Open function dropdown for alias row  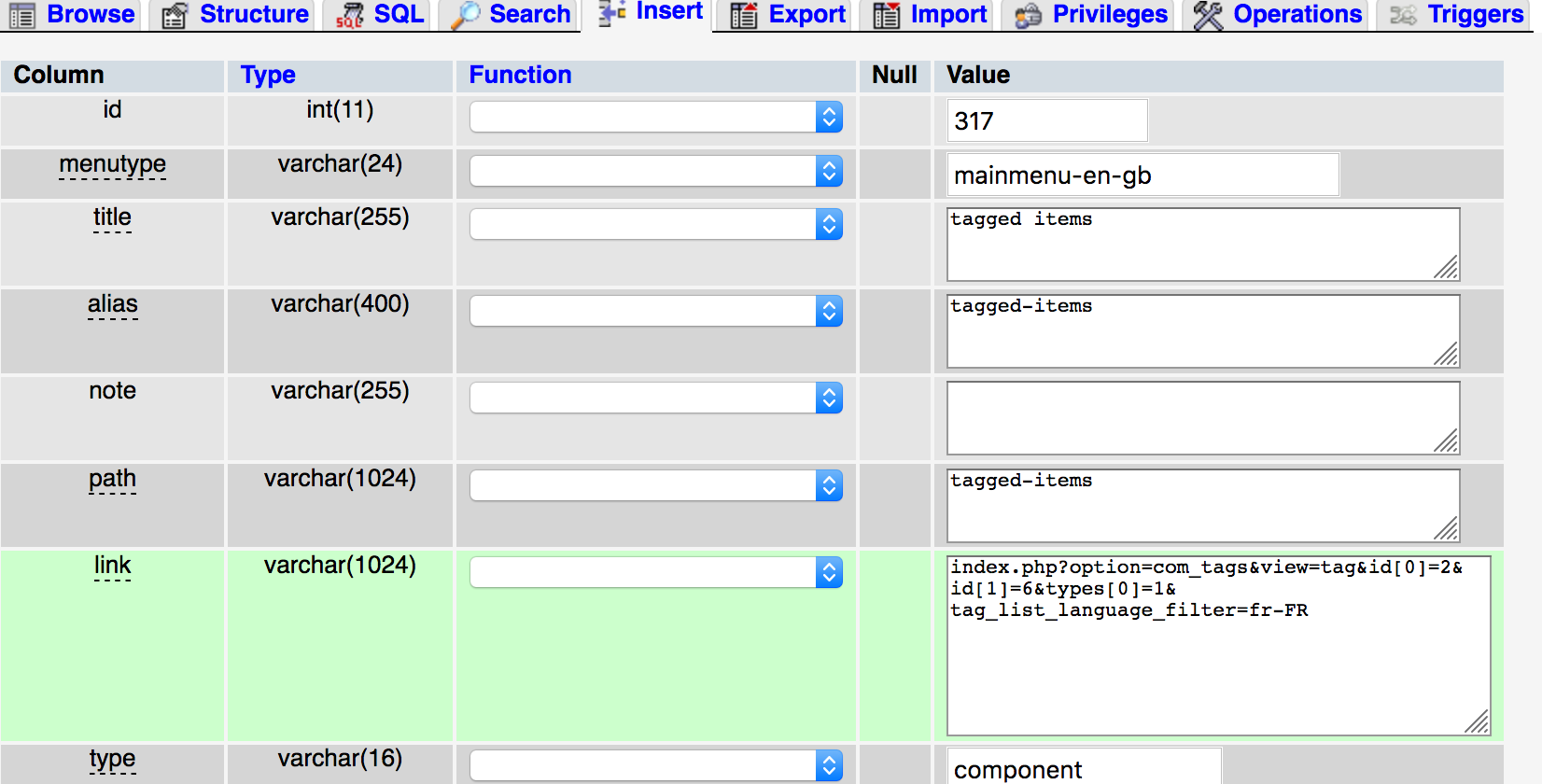click(656, 311)
